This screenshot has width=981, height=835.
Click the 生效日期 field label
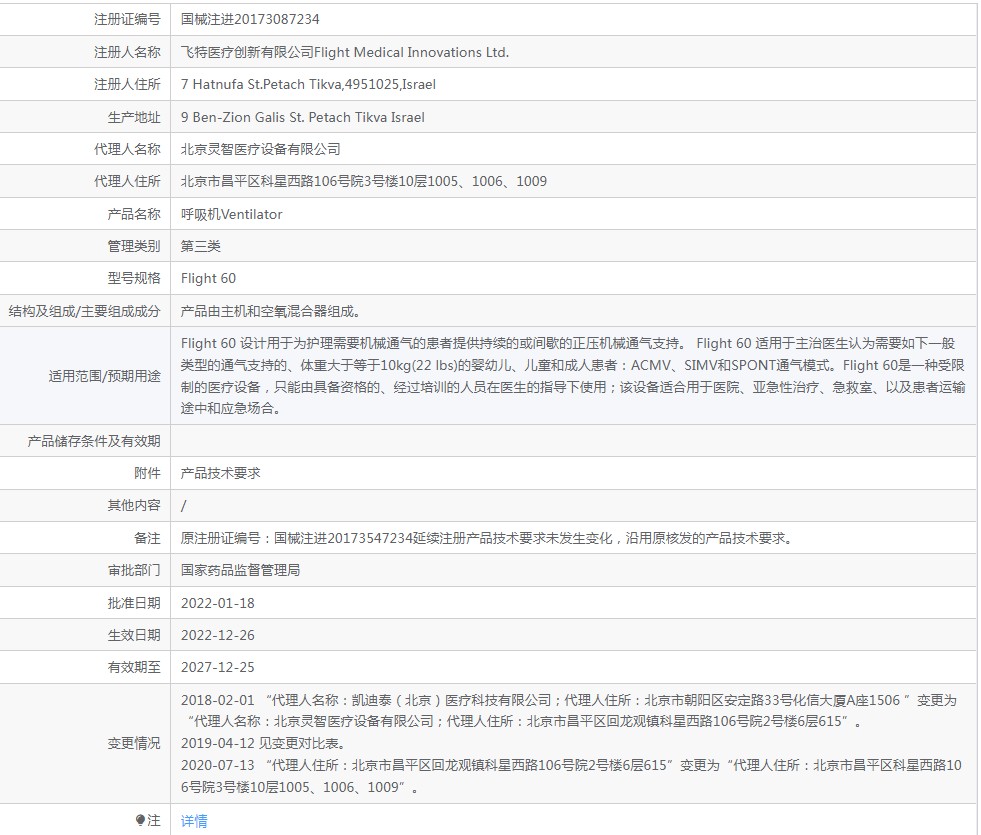134,635
